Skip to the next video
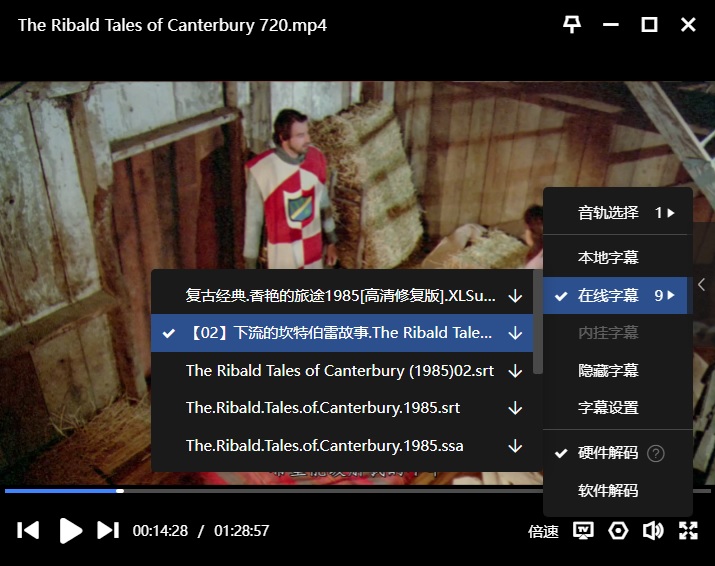This screenshot has width=715, height=566. (108, 530)
